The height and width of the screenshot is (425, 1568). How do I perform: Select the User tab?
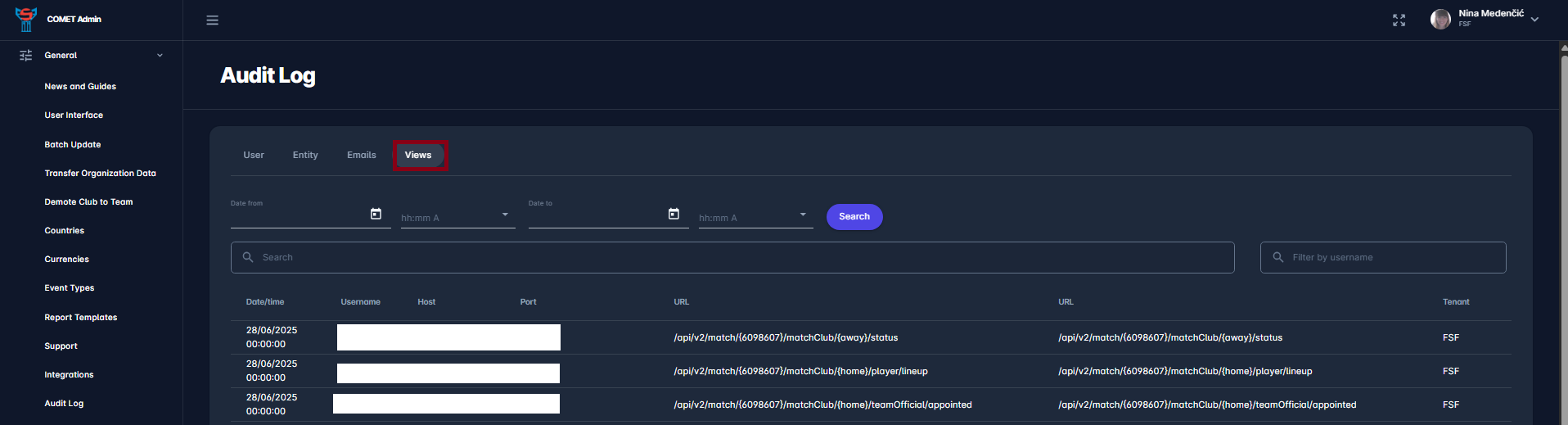point(254,155)
